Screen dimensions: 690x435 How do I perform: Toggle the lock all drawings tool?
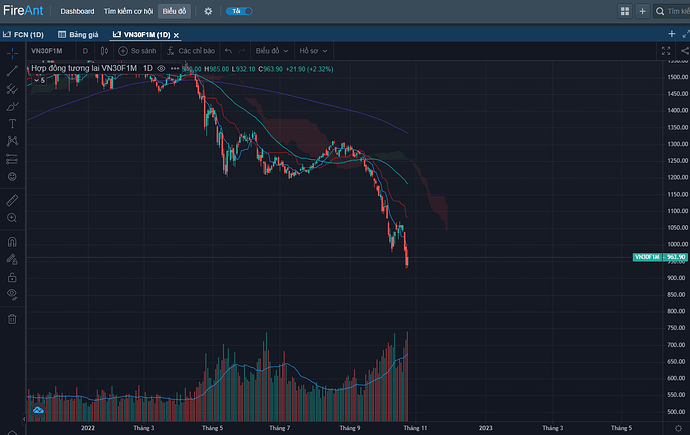(x=12, y=277)
